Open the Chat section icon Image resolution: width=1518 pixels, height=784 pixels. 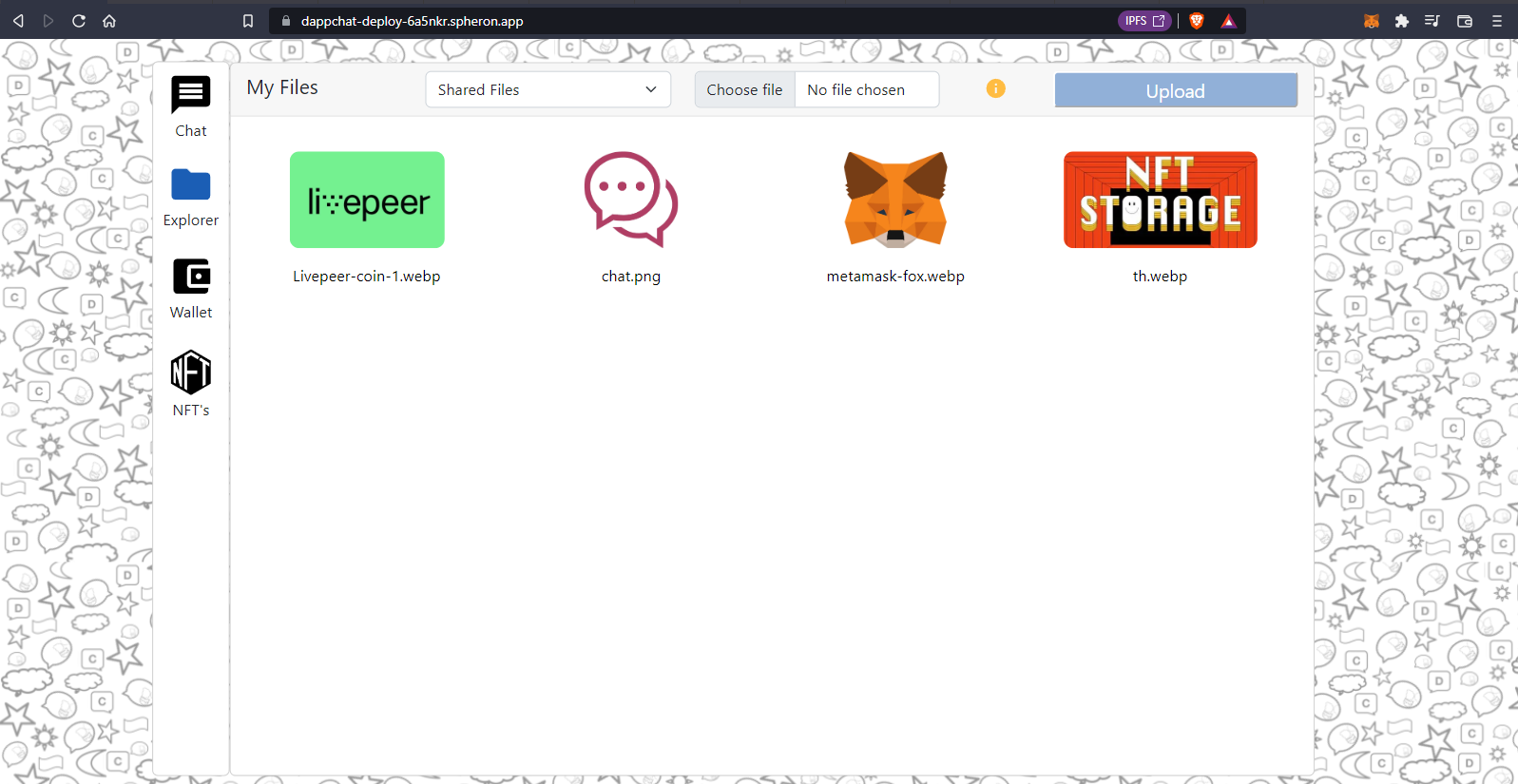(x=191, y=95)
